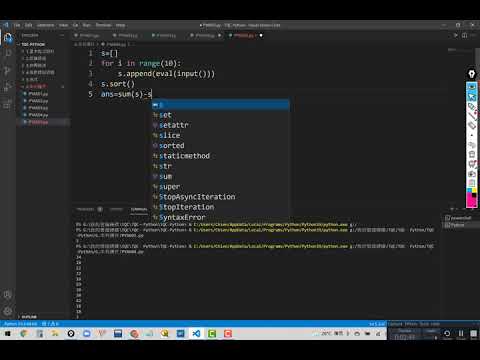Select the arrow cursor tool in annotation toolbar

(472, 97)
